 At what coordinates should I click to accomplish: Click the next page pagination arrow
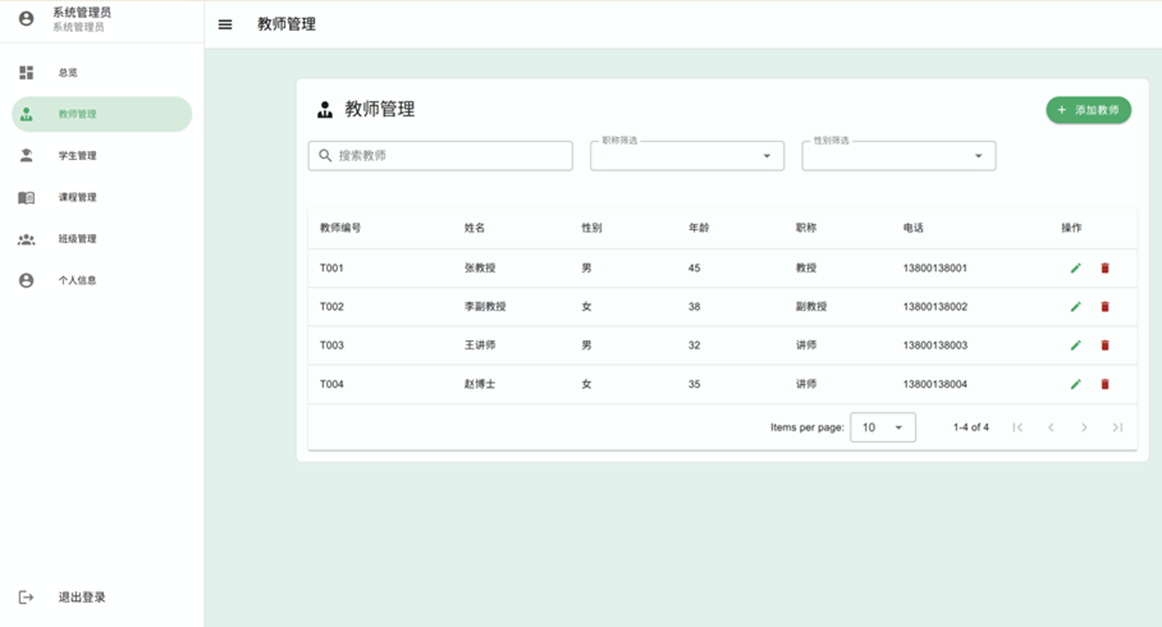1085,427
